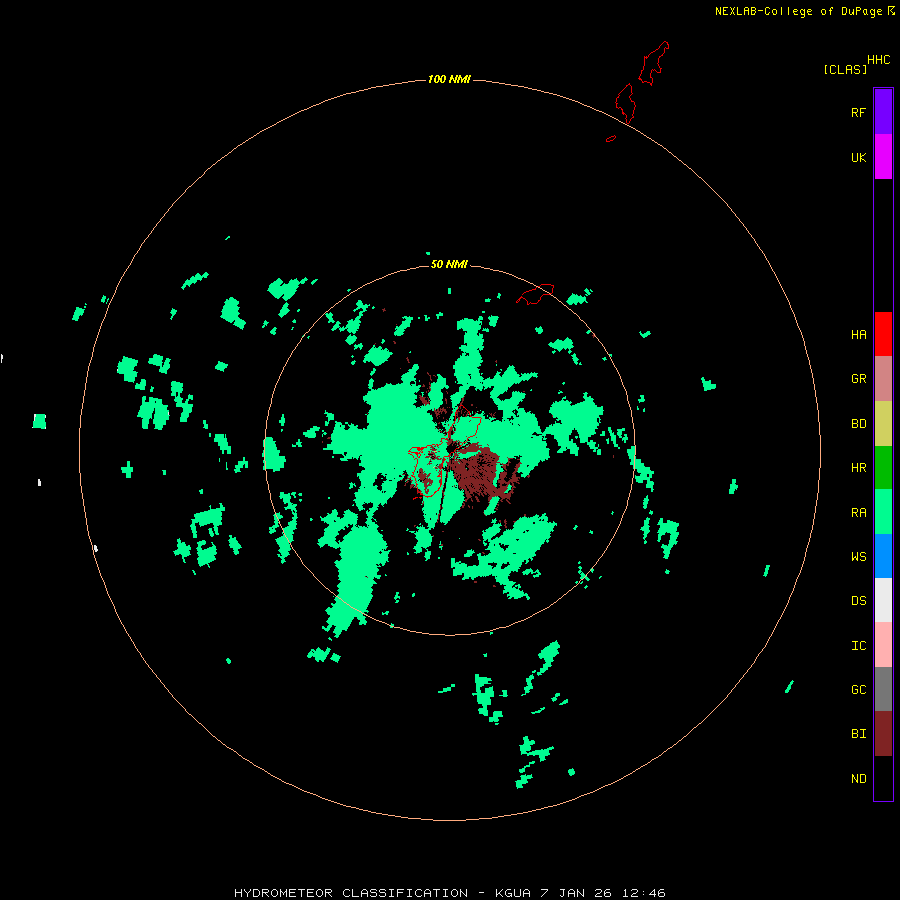Click the DS white legend swatch
This screenshot has width=900, height=900.
click(883, 600)
